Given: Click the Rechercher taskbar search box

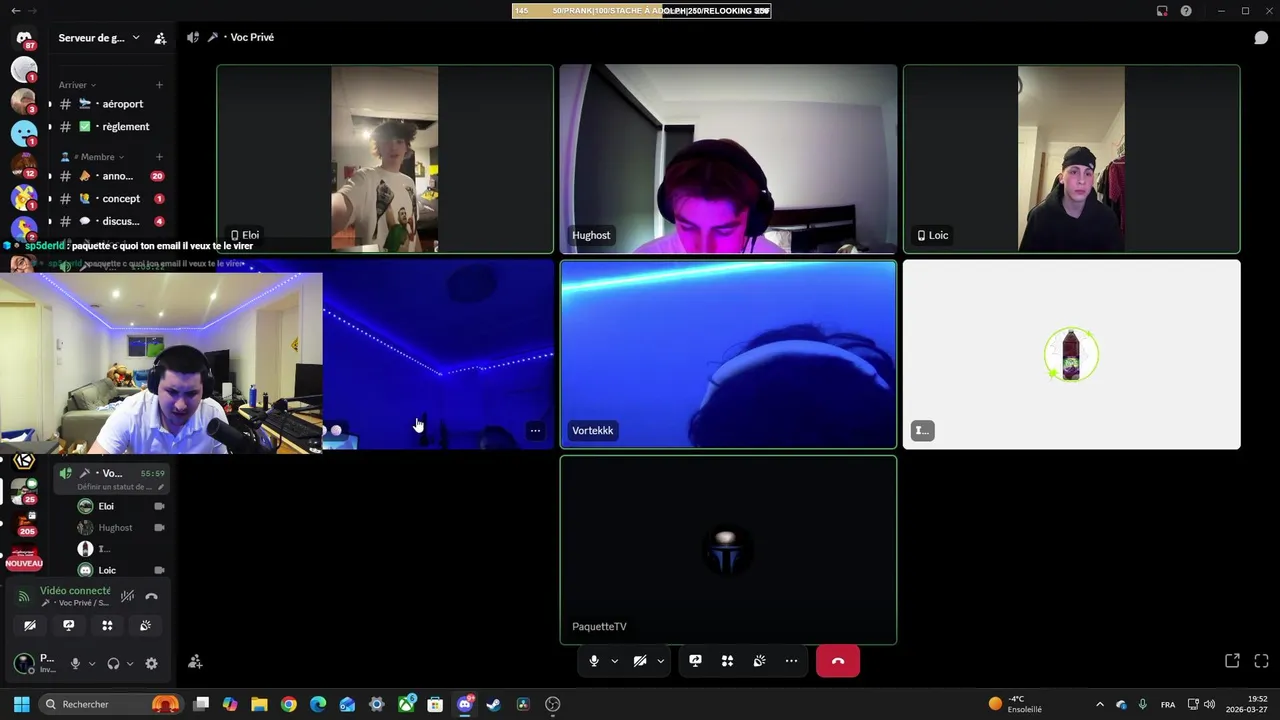Looking at the screenshot, I should pos(110,704).
